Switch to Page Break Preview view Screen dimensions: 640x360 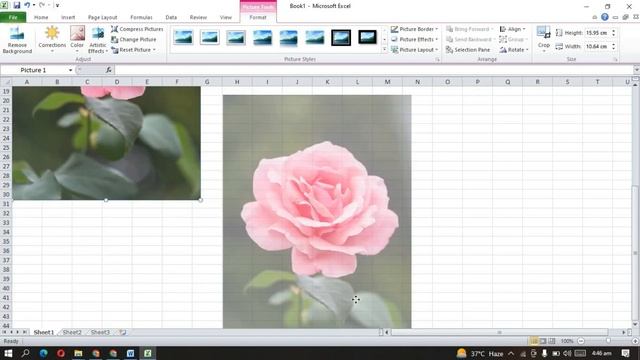tap(552, 341)
